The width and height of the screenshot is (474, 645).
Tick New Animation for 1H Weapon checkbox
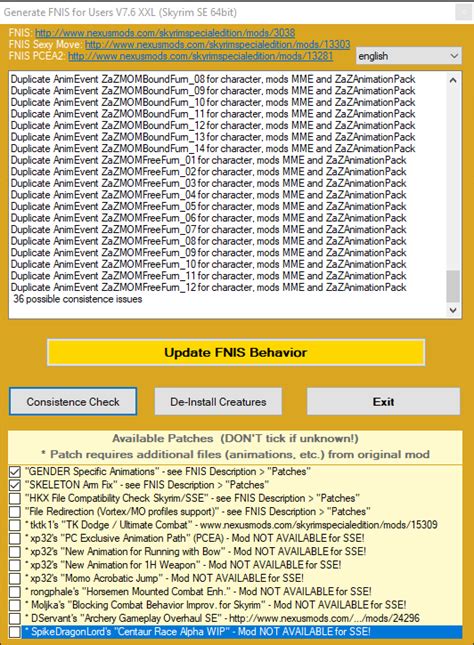(x=15, y=565)
